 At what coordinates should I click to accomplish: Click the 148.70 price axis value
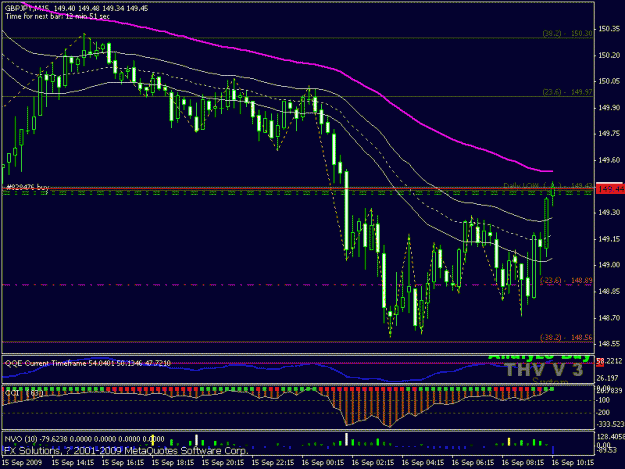point(609,318)
